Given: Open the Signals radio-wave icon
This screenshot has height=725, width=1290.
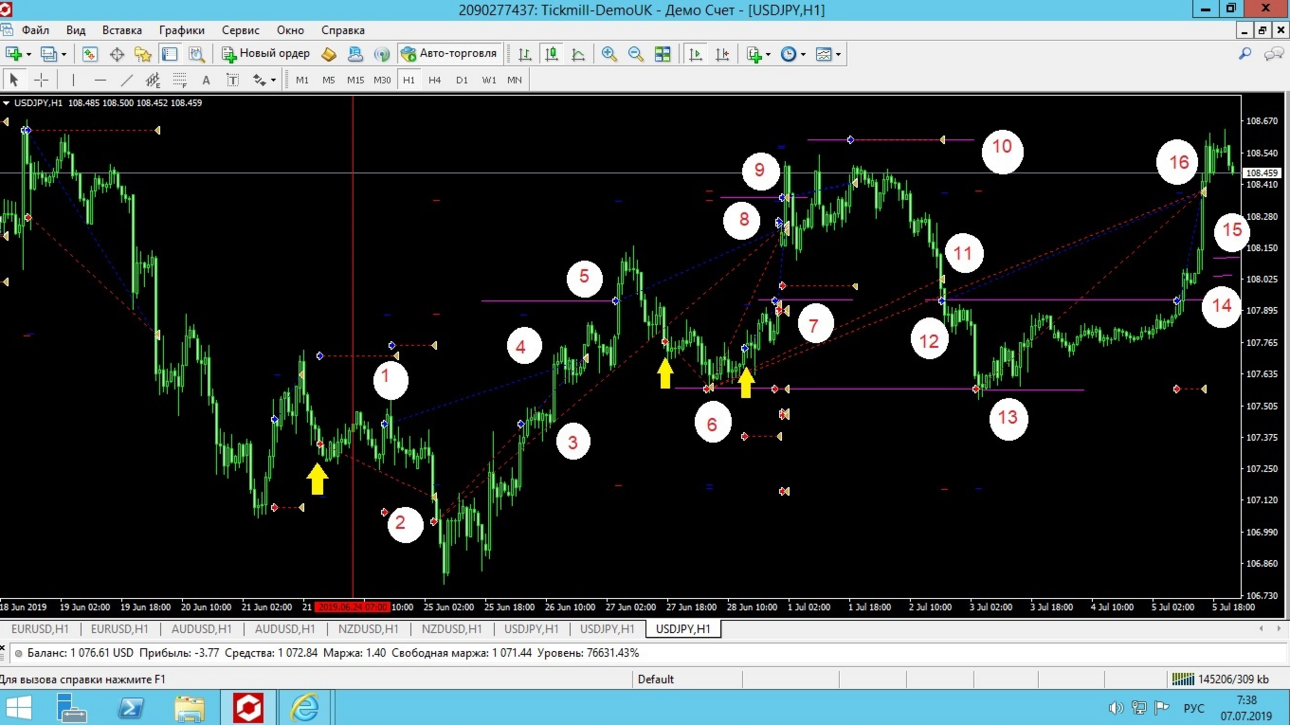Looking at the screenshot, I should tap(382, 54).
